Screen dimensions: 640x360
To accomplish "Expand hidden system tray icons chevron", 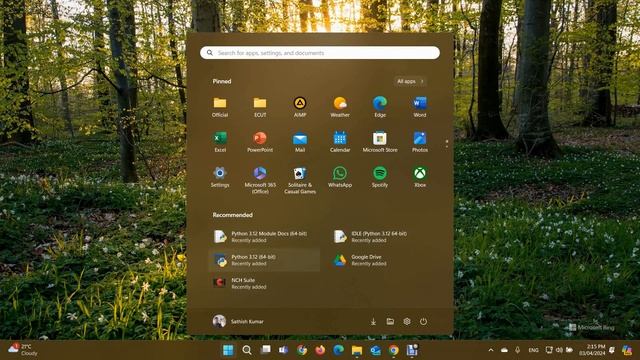I will tap(491, 350).
